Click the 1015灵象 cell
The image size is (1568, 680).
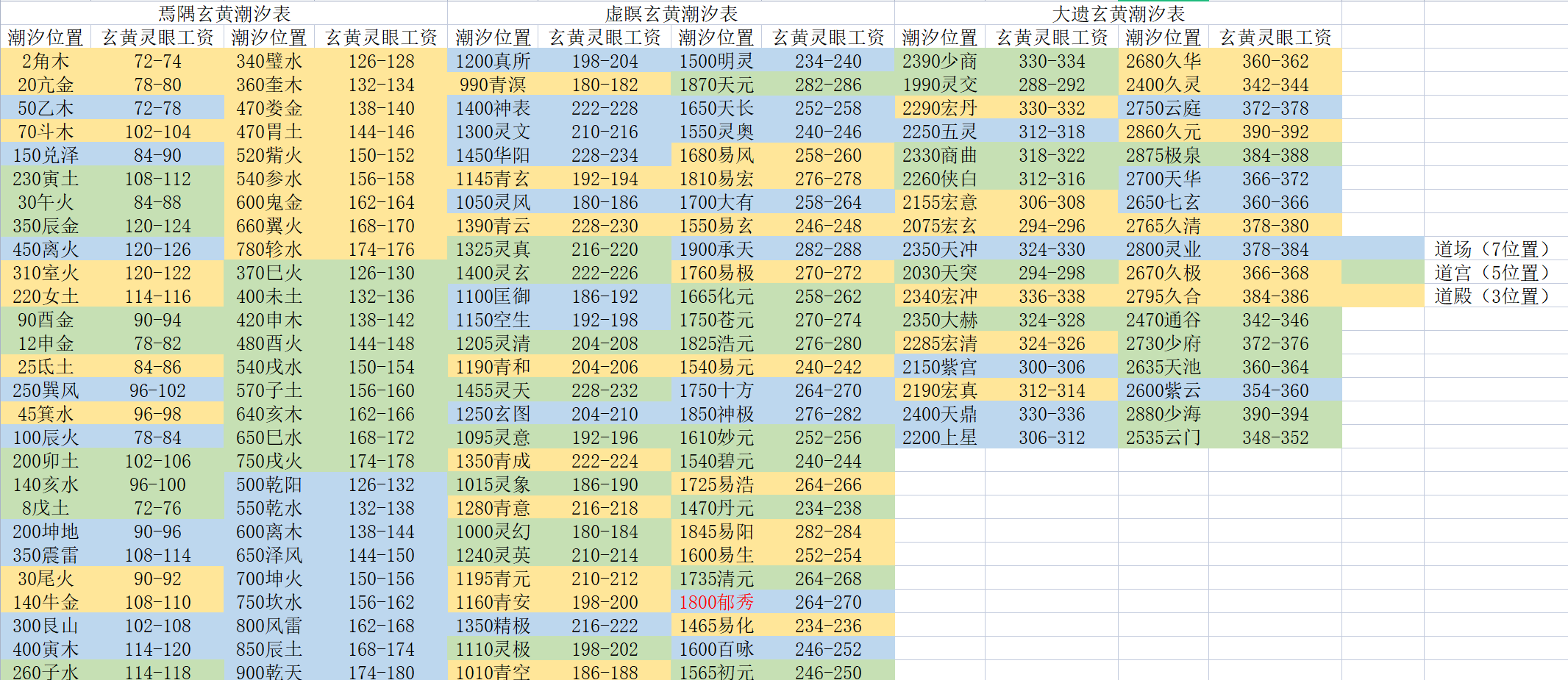(493, 484)
